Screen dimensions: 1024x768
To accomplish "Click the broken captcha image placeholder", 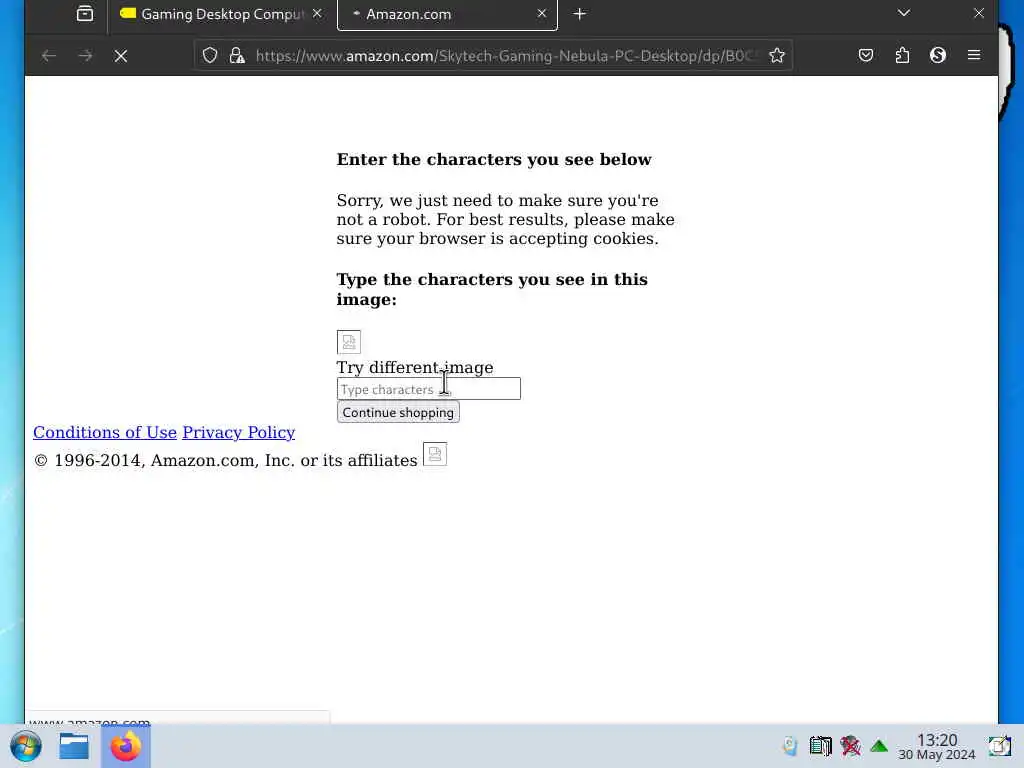I will [x=349, y=342].
